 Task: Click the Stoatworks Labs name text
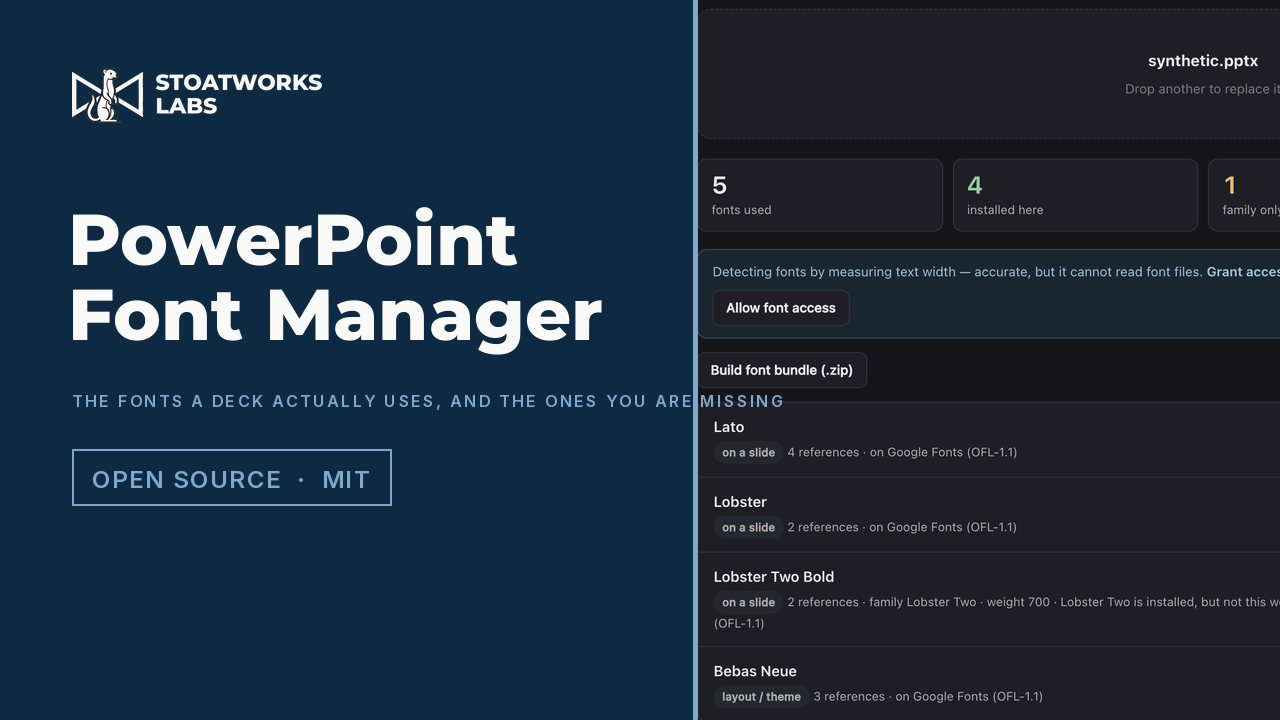coord(238,94)
